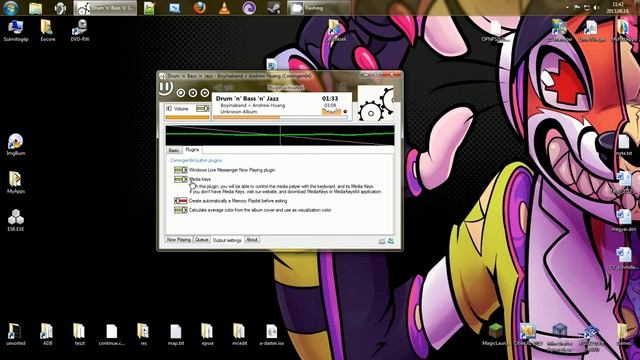Screen dimensions: 640x360
Task: Click the system clock in the tray
Action: [x=617, y=8]
